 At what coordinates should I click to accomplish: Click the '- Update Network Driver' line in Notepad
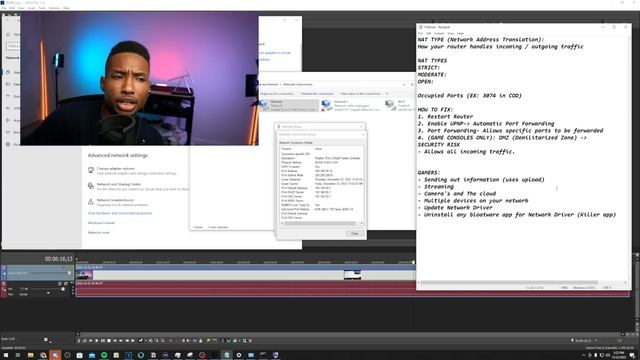tap(455, 207)
